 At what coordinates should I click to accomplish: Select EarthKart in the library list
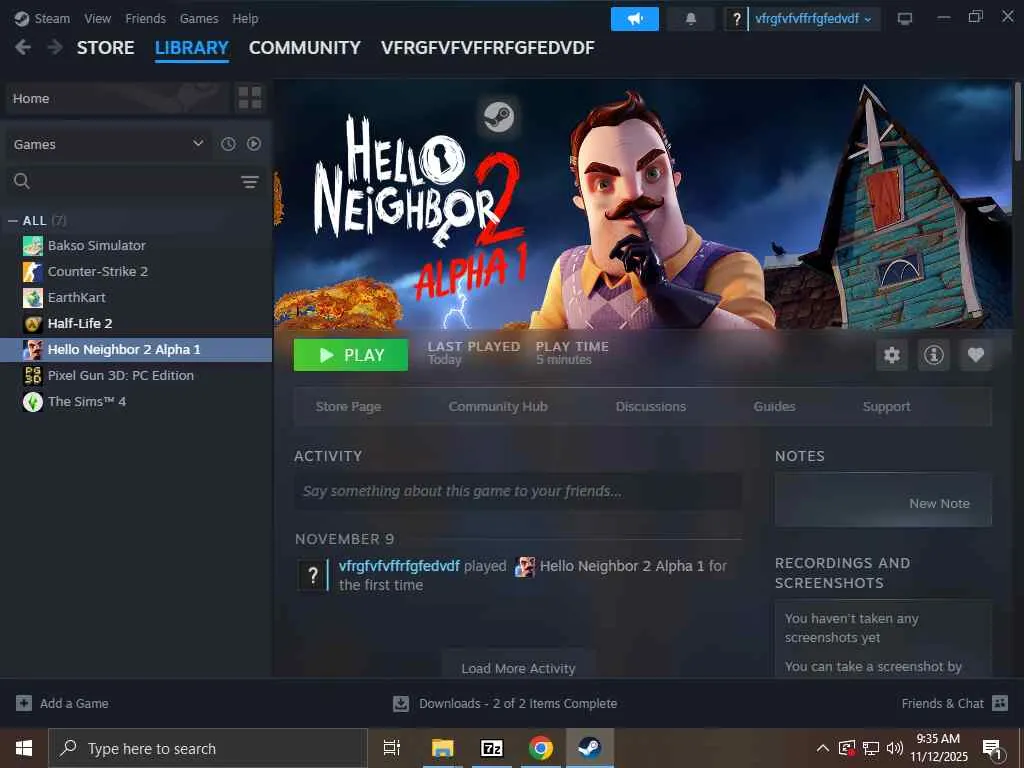point(136,298)
